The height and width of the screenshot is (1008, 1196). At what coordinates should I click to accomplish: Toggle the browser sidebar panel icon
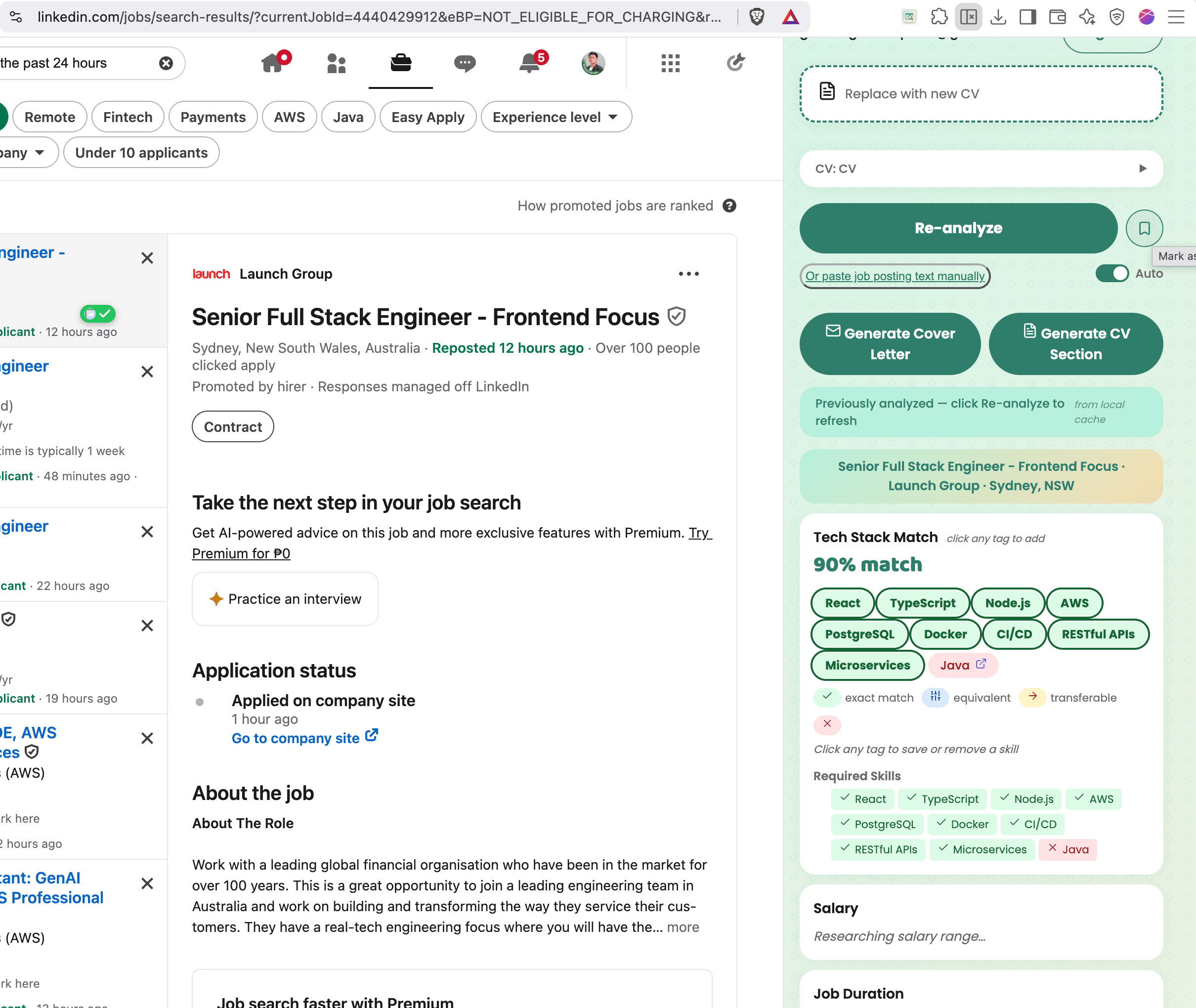pyautogui.click(x=1028, y=17)
